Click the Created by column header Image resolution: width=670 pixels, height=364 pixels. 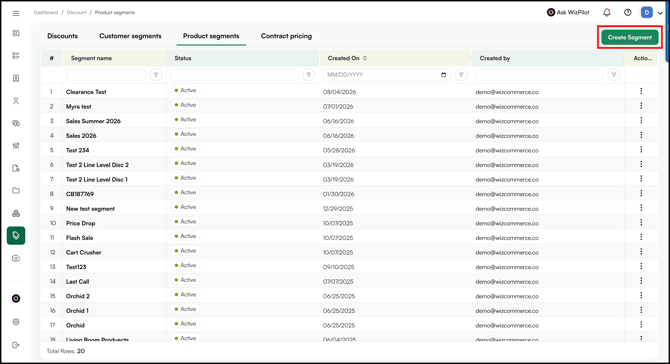click(548, 58)
